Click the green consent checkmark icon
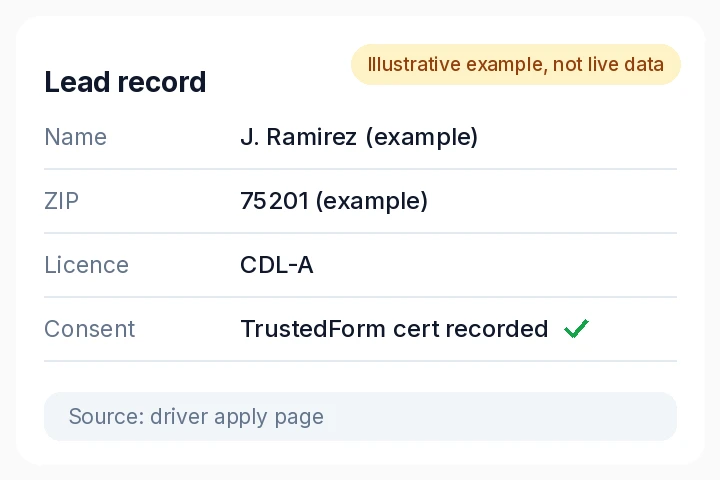This screenshot has height=480, width=720. click(576, 328)
